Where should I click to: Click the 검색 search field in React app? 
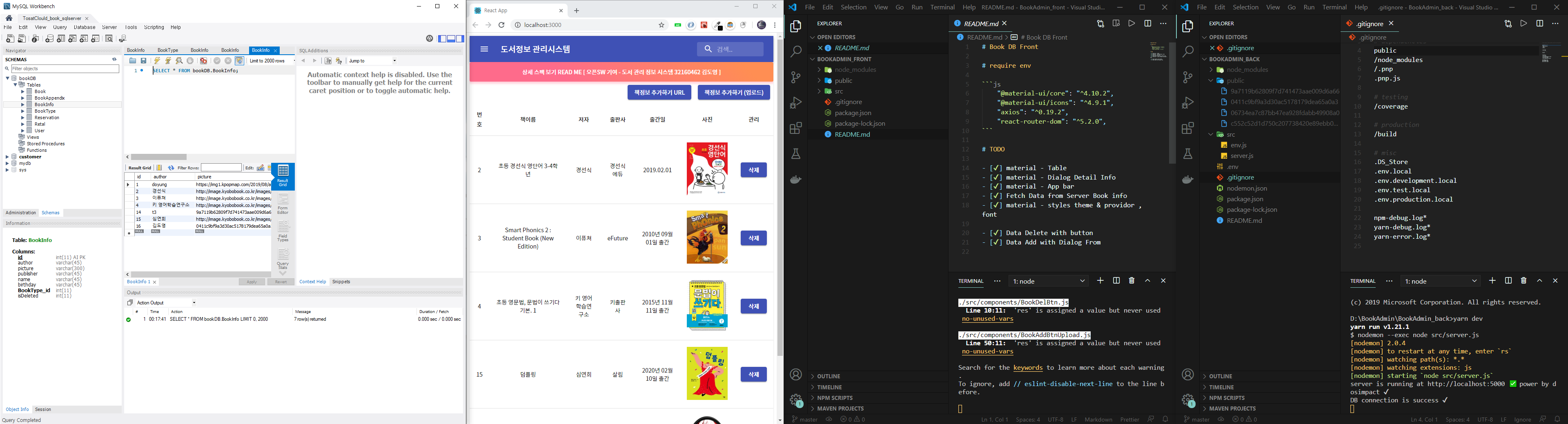point(730,49)
